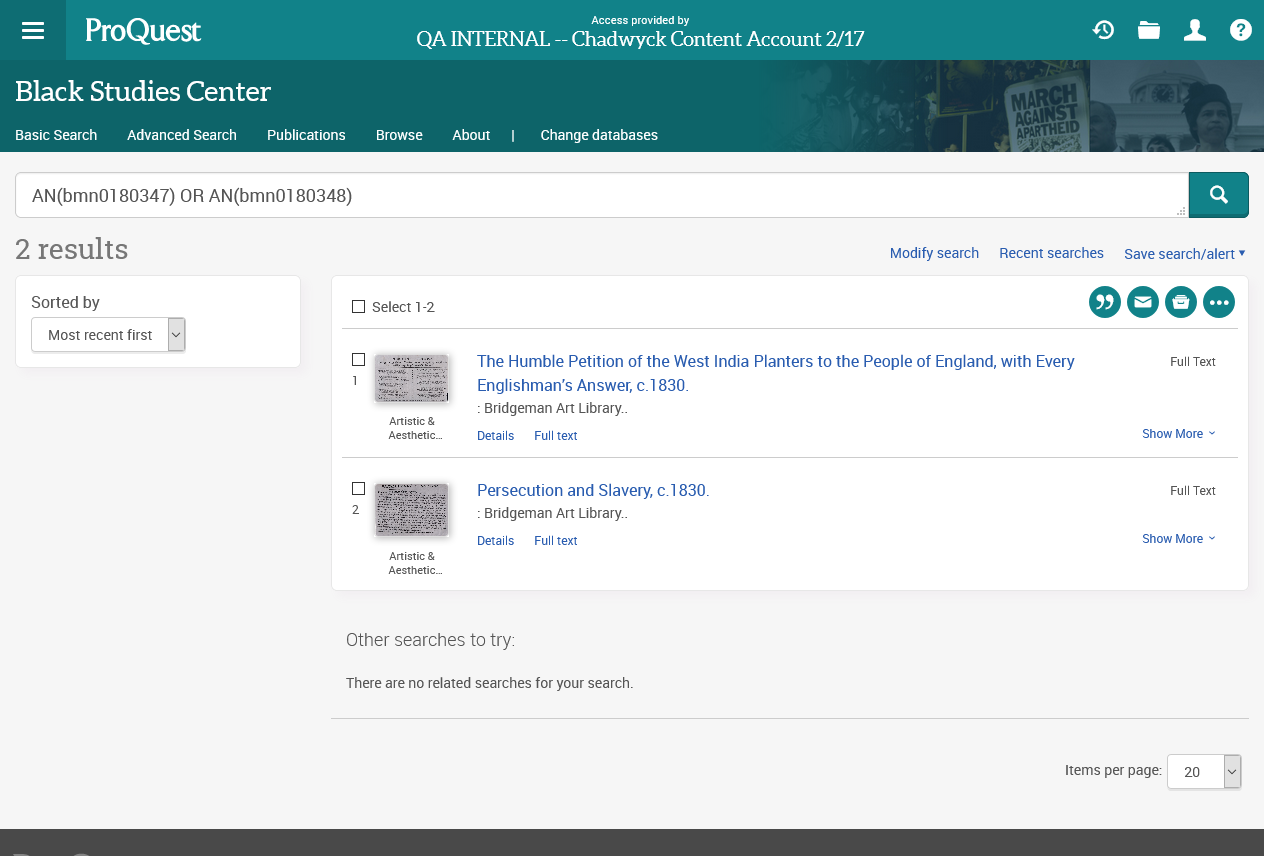Screen dimensions: 1264x856
Task: Select the Persecution and Slavery result checkbox
Action: (358, 489)
